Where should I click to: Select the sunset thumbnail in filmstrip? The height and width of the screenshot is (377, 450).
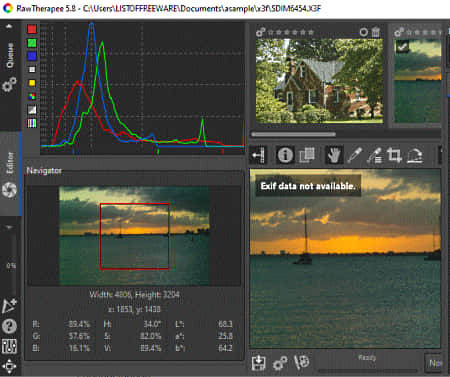(418, 81)
